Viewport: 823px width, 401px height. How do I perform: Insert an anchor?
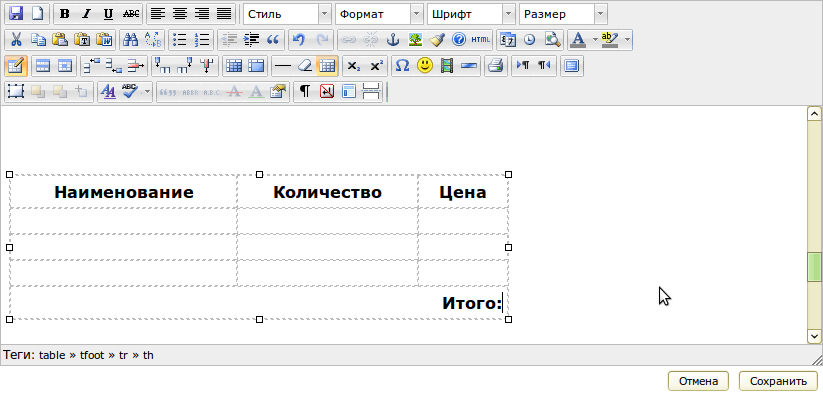[x=393, y=40]
